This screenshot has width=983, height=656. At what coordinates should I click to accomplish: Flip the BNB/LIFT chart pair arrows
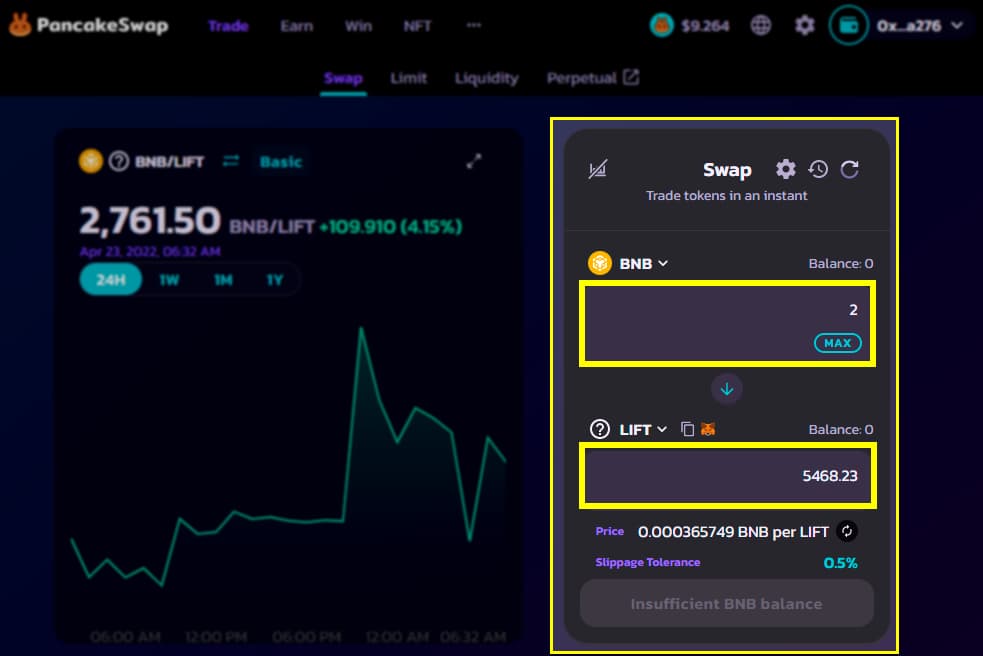tap(231, 161)
